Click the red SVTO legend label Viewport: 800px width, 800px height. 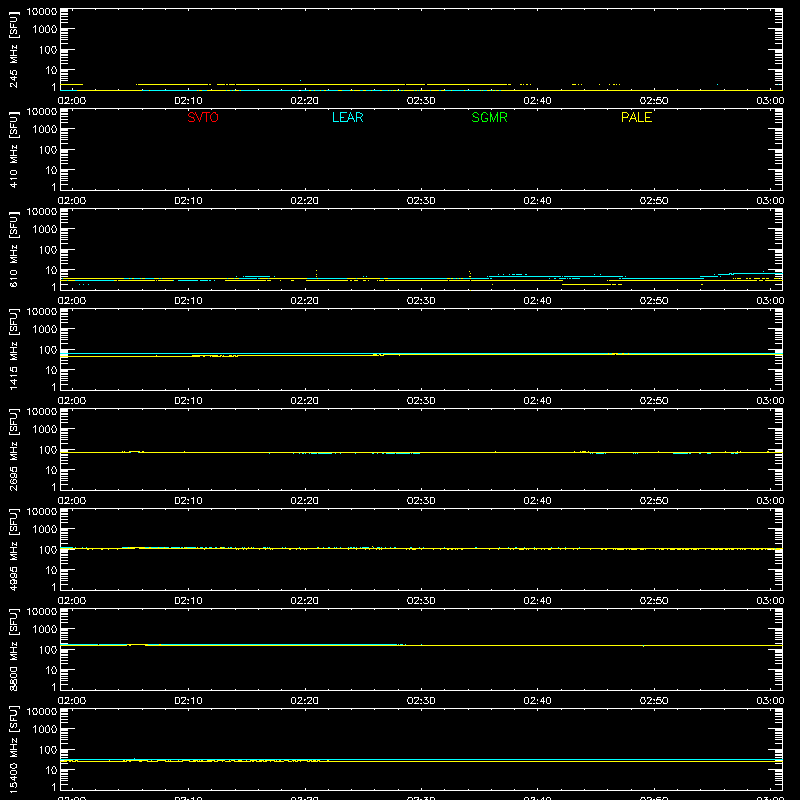coord(203,117)
